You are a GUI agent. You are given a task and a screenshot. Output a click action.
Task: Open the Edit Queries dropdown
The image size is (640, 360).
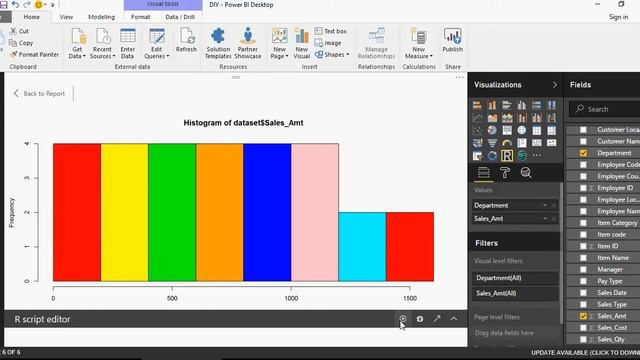click(x=156, y=53)
